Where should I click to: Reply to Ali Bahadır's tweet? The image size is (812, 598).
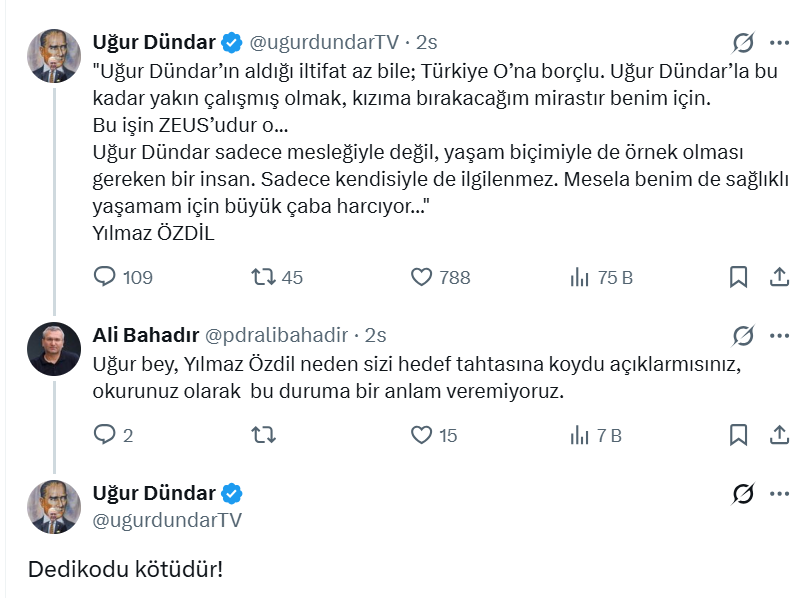(106, 435)
